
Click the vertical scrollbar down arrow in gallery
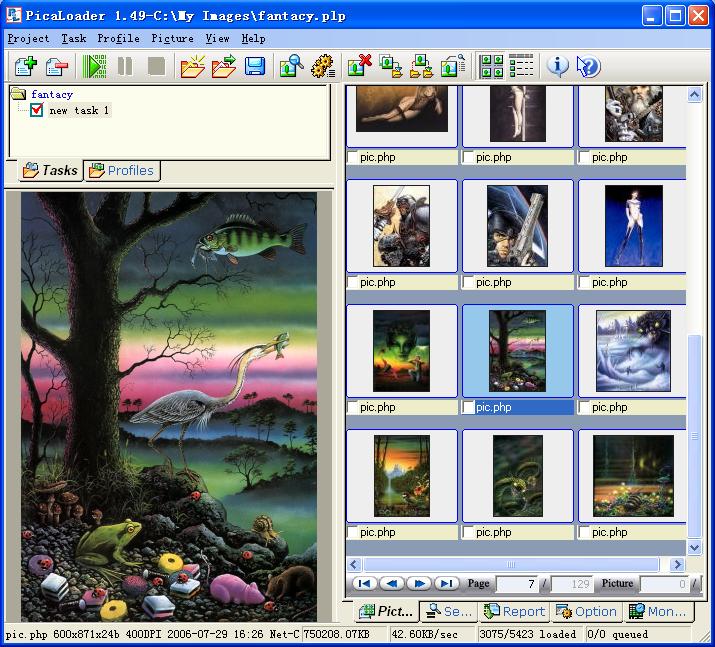[x=694, y=547]
